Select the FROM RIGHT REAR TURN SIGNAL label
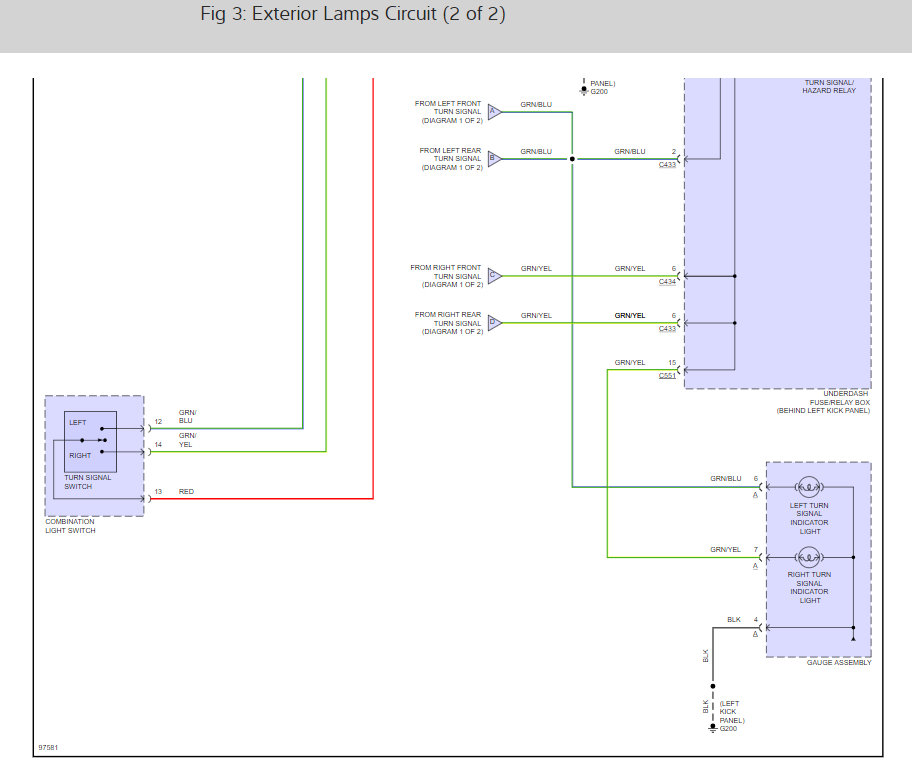Screen dimensions: 912x780 [448, 323]
